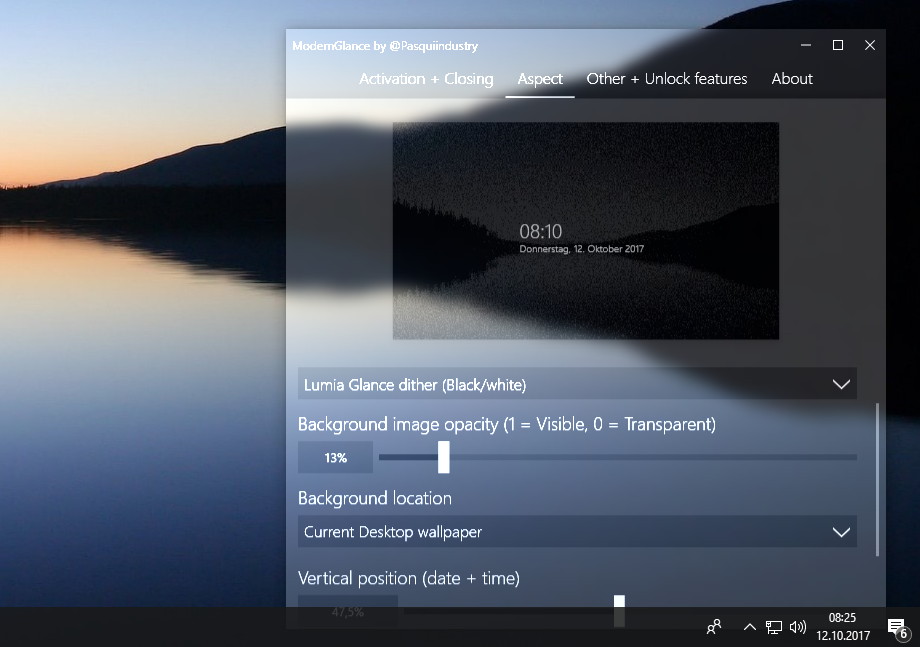Open the People icon in the taskbar
The image size is (920, 647).
pyautogui.click(x=714, y=627)
